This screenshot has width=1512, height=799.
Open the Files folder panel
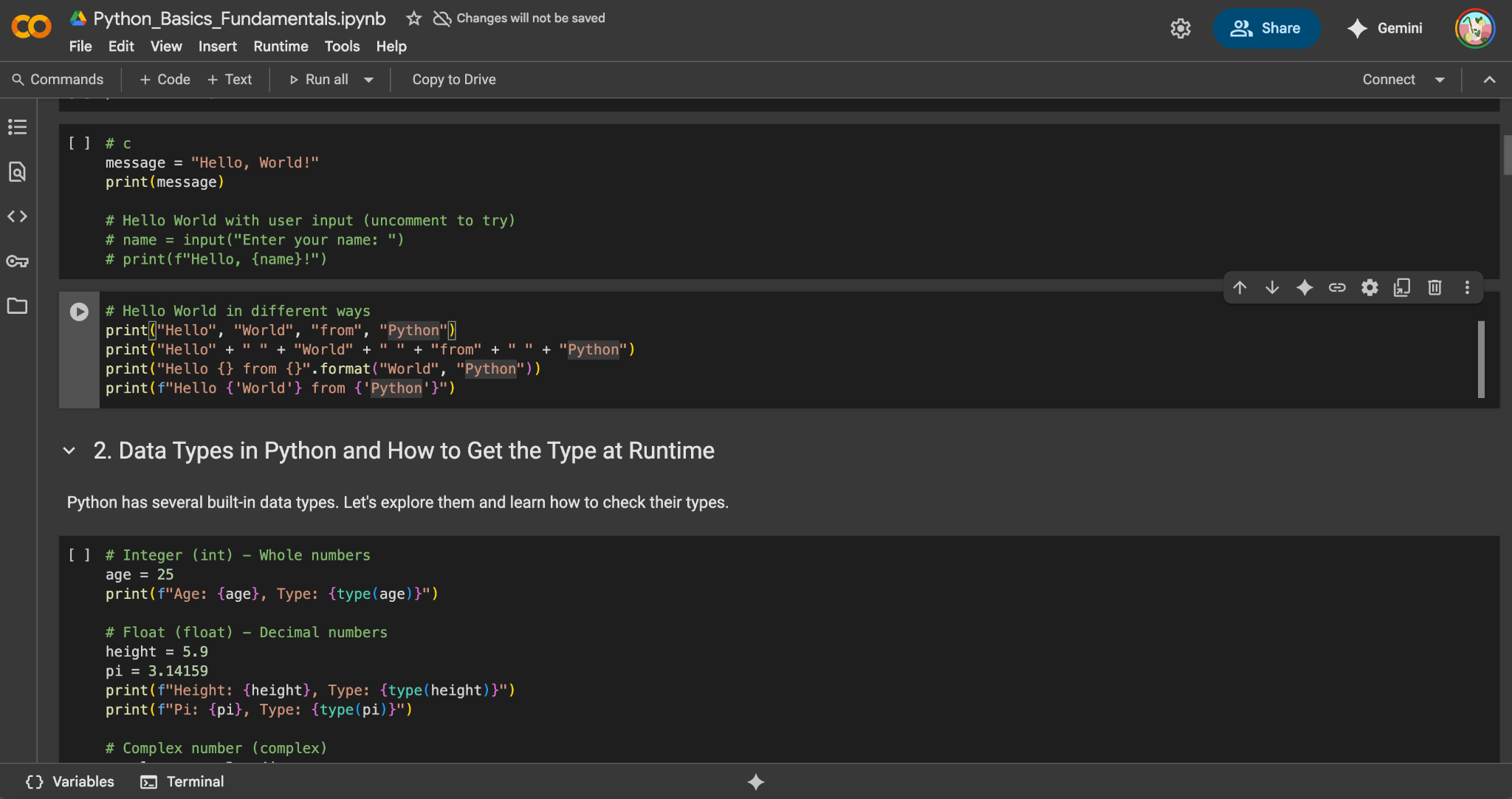[17, 306]
